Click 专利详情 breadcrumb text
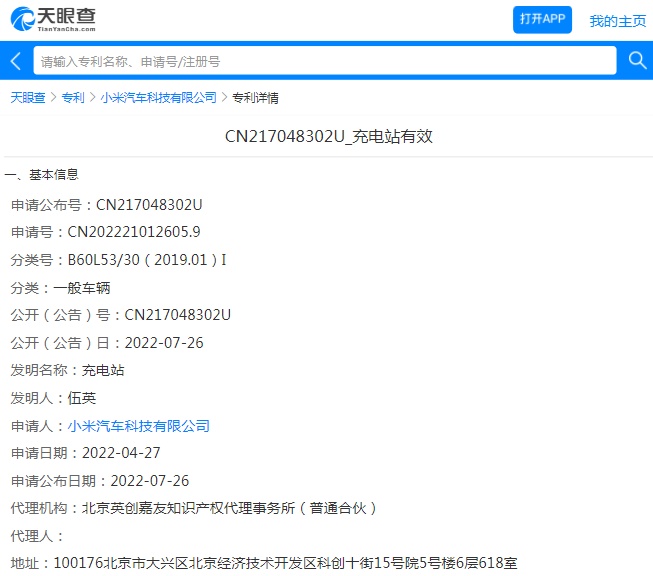The width and height of the screenshot is (653, 576). 255,97
